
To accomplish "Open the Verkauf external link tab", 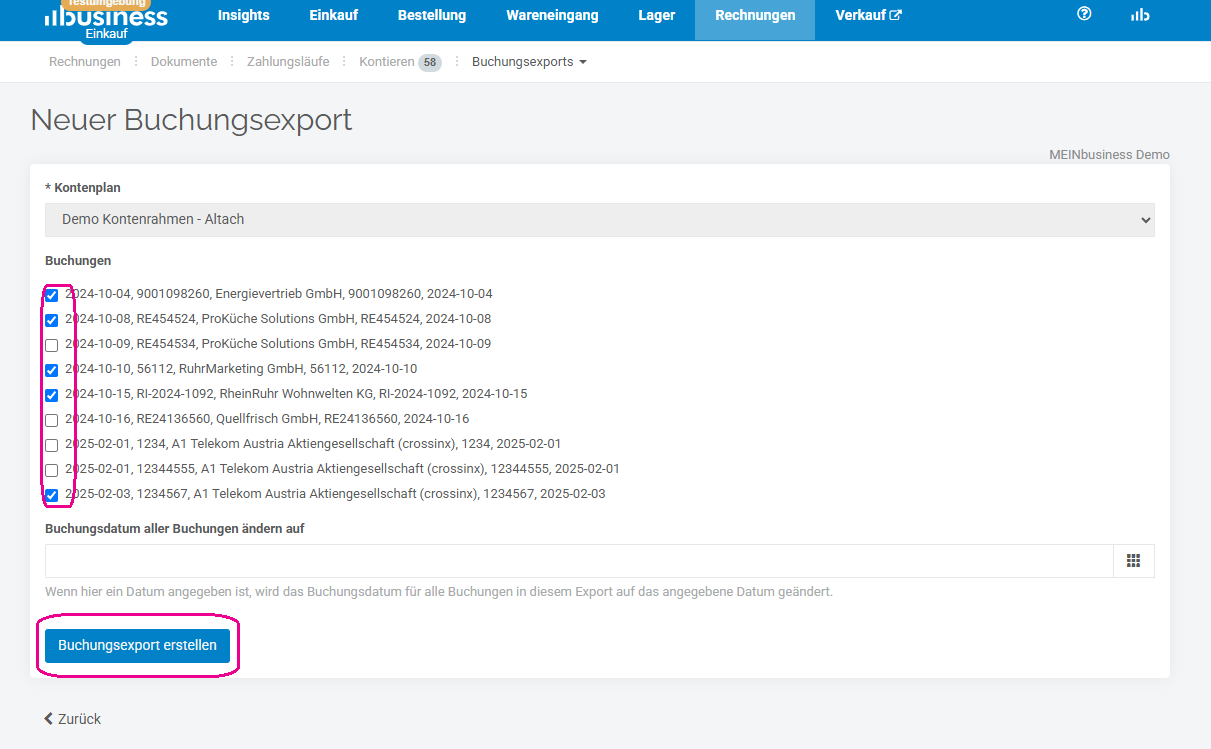I will point(869,15).
